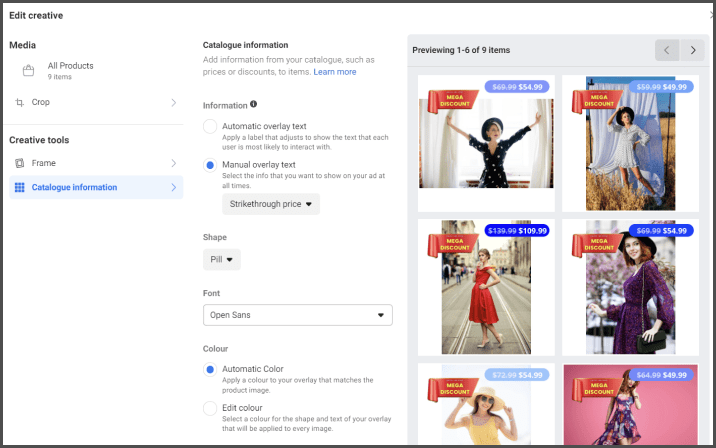Go to next preview items page
Viewport: 716px width, 448px height.
(693, 50)
